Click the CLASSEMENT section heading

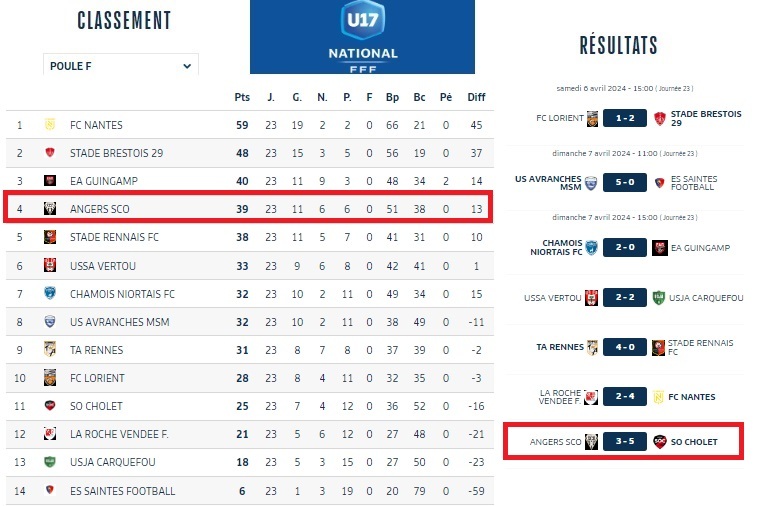pos(124,21)
